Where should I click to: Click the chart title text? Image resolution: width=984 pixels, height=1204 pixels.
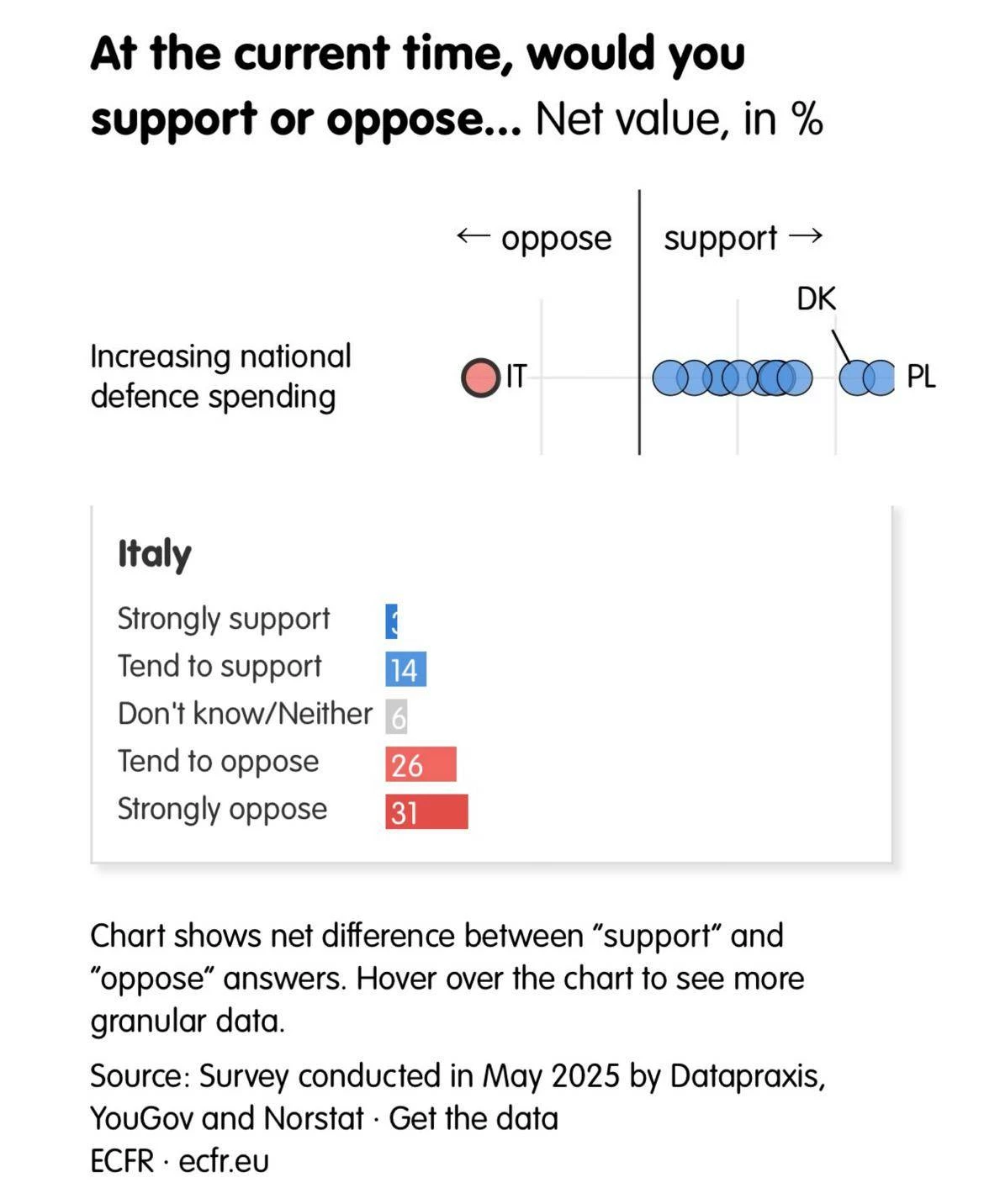457,86
